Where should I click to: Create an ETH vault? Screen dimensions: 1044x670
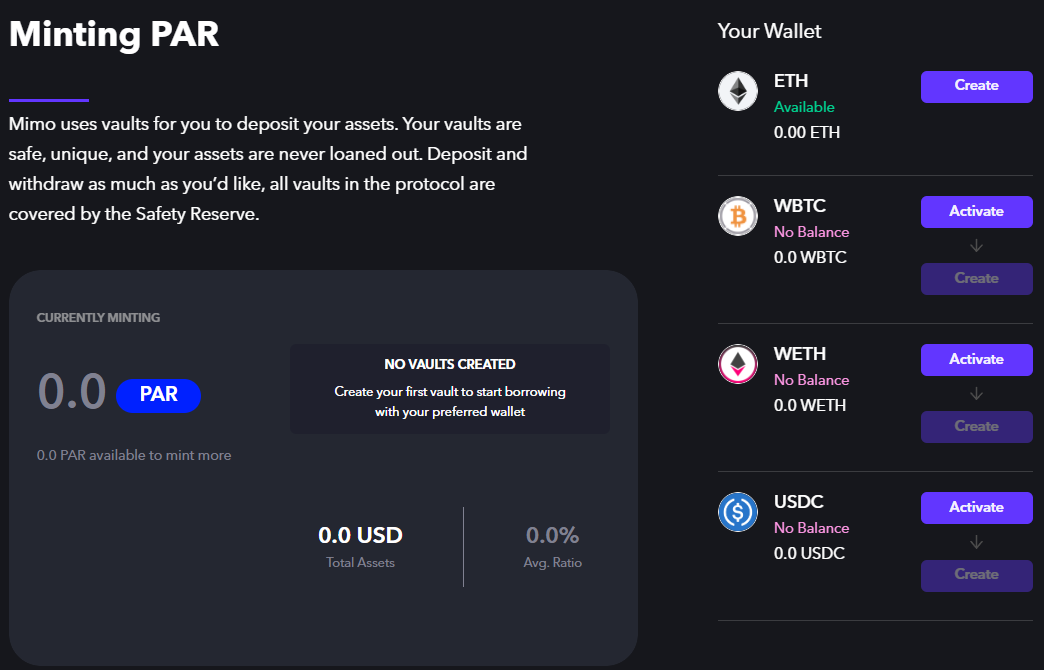point(977,87)
